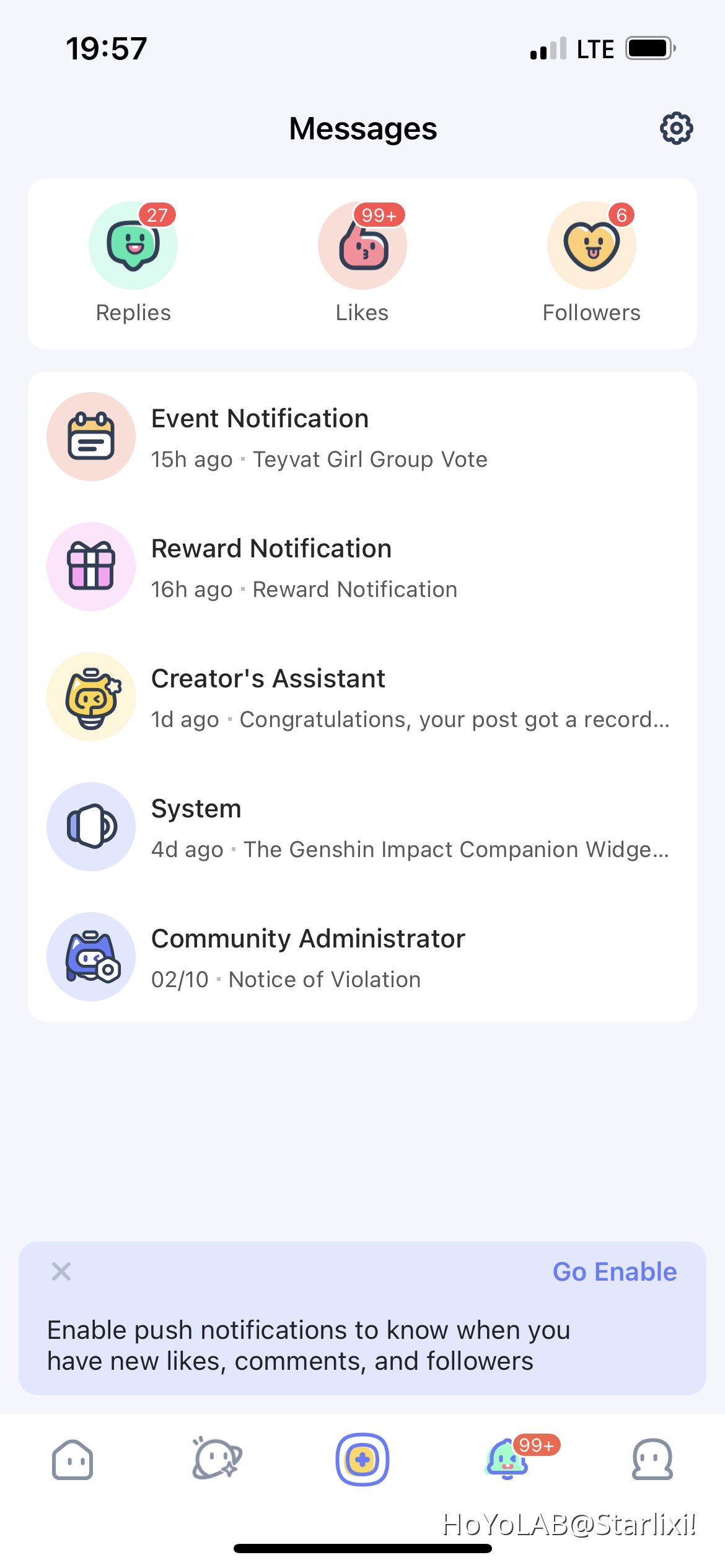Viewport: 725px width, 1568px height.
Task: Open the Replies icon with 27 badge
Action: 133,245
